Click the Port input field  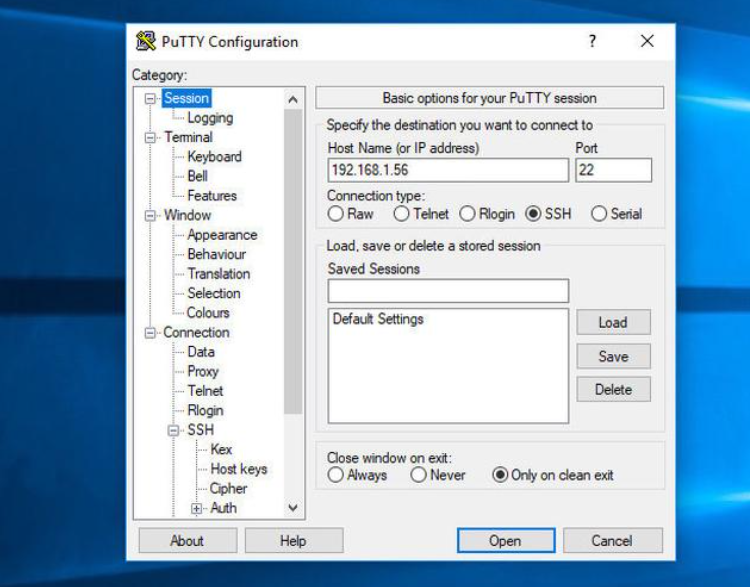[x=613, y=170]
